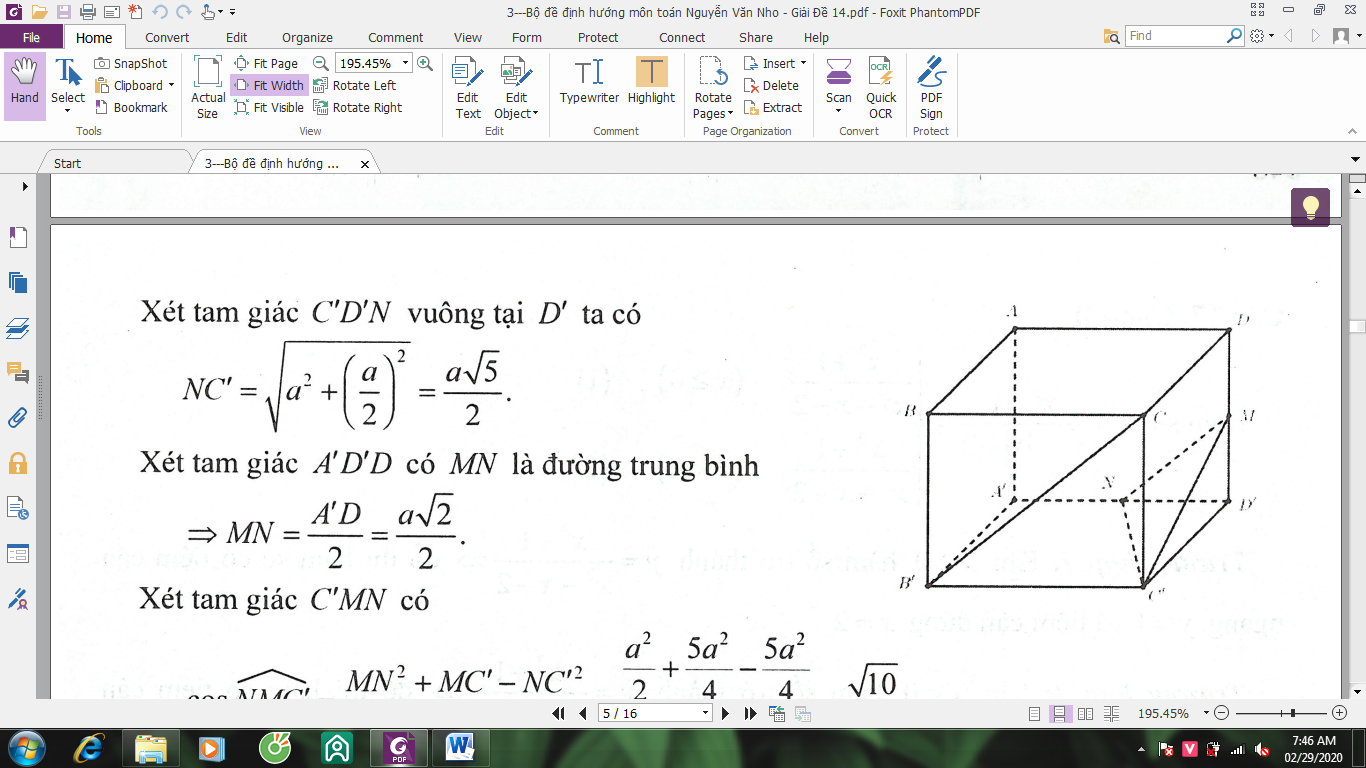Activate the Highlight tool
The width and height of the screenshot is (1366, 768).
coord(651,84)
